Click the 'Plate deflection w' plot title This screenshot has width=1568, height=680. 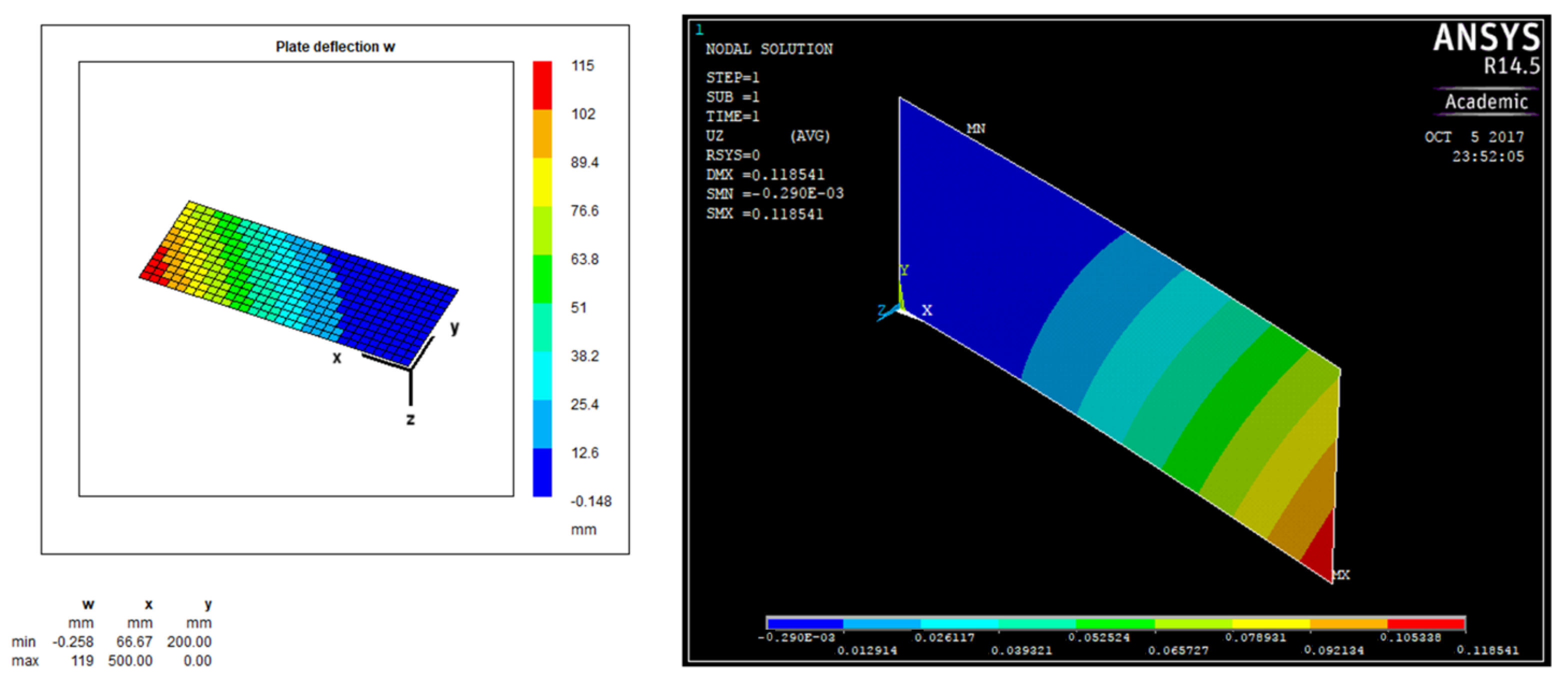coord(335,47)
